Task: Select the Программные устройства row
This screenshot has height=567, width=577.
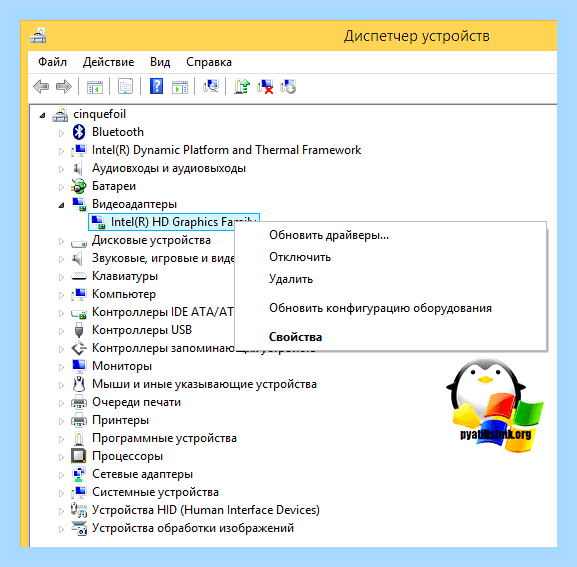Action: tap(164, 438)
